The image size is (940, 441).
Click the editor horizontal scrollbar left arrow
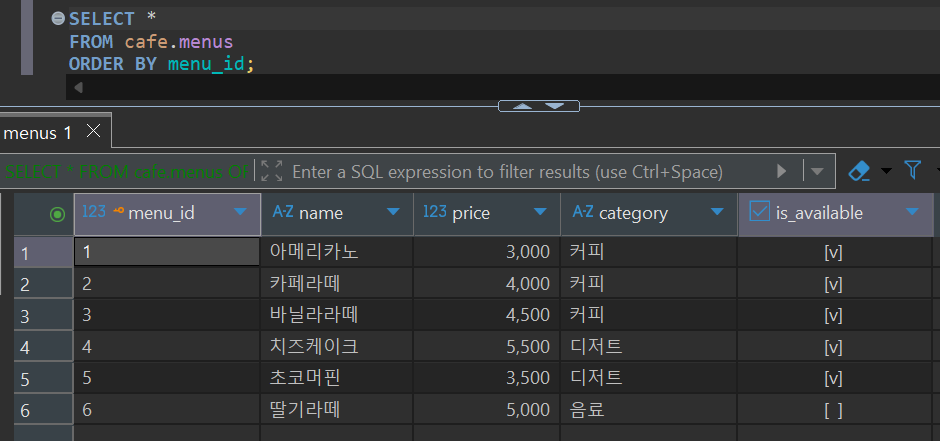click(78, 88)
